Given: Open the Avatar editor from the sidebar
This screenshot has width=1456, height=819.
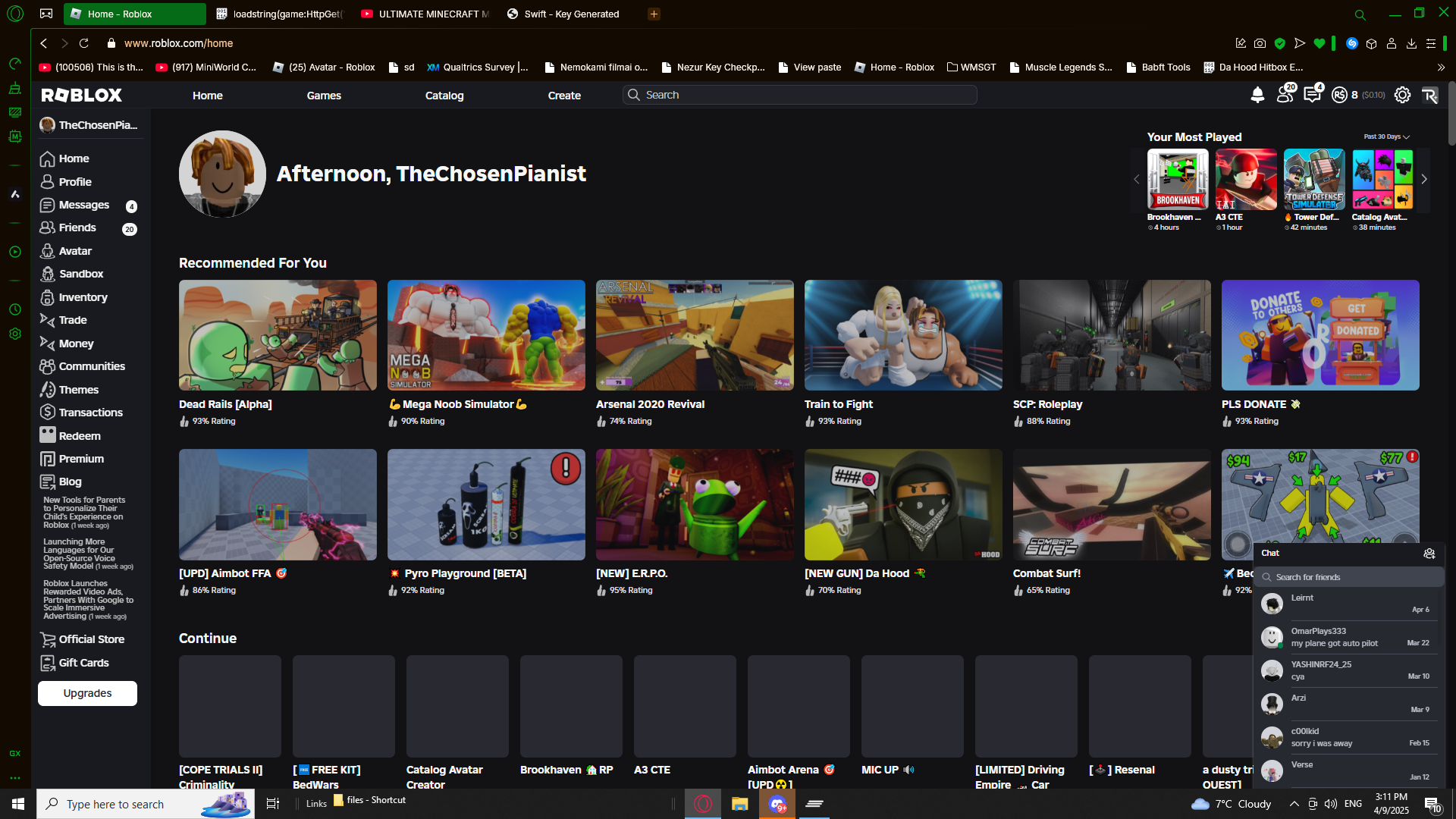Looking at the screenshot, I should [x=75, y=251].
